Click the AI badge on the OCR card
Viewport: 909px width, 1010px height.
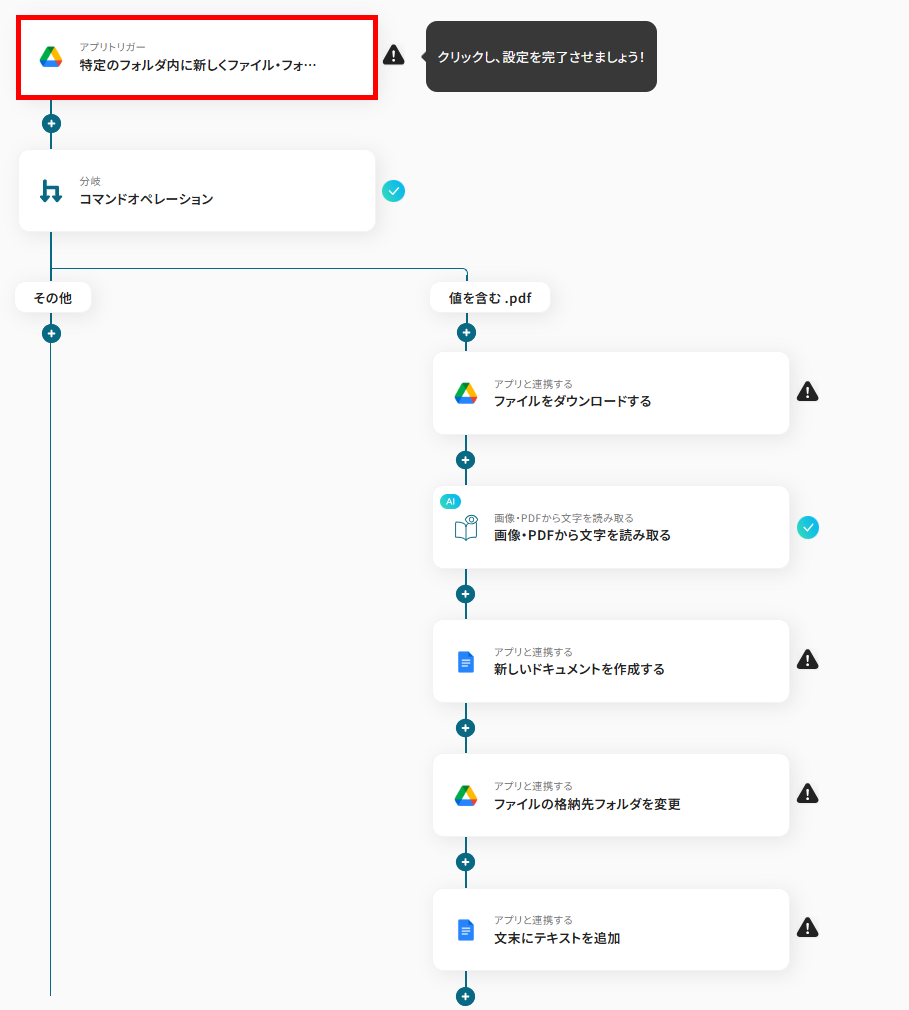(450, 501)
